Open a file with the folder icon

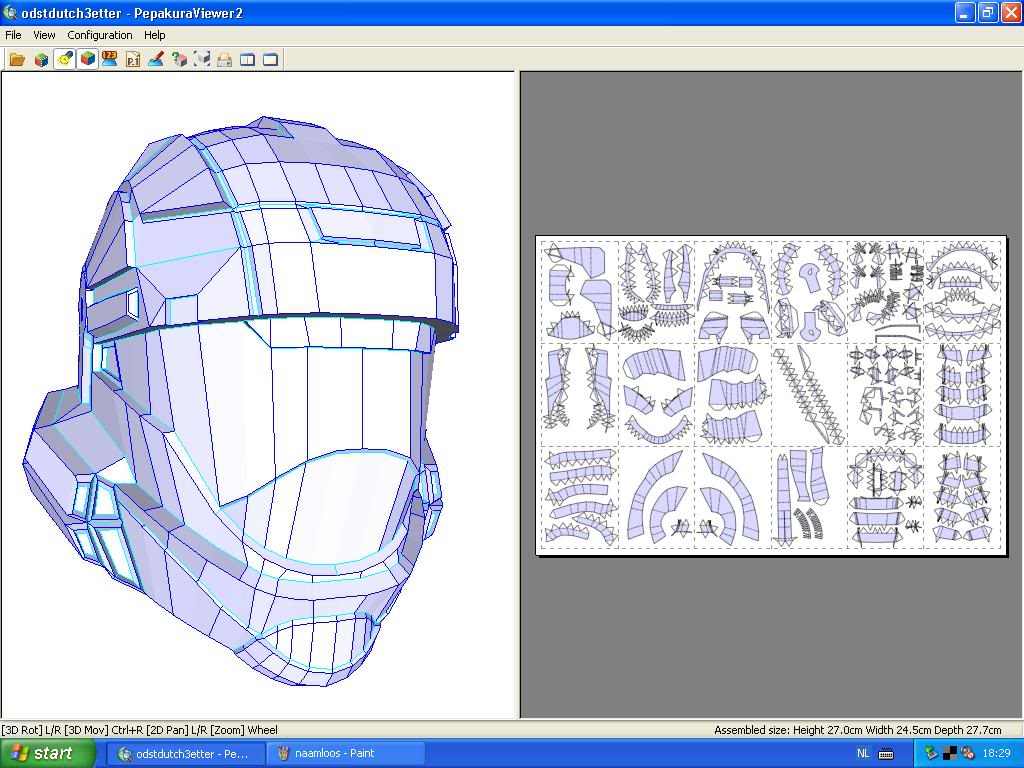pyautogui.click(x=18, y=60)
